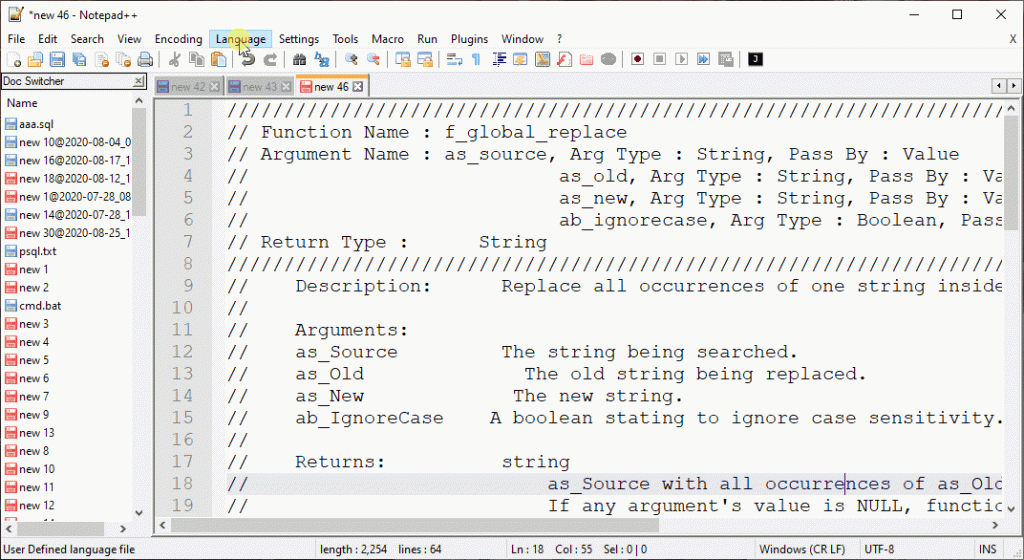Viewport: 1024px width, 560px height.
Task: Click the tab bar scroll-left arrow
Action: tap(999, 86)
